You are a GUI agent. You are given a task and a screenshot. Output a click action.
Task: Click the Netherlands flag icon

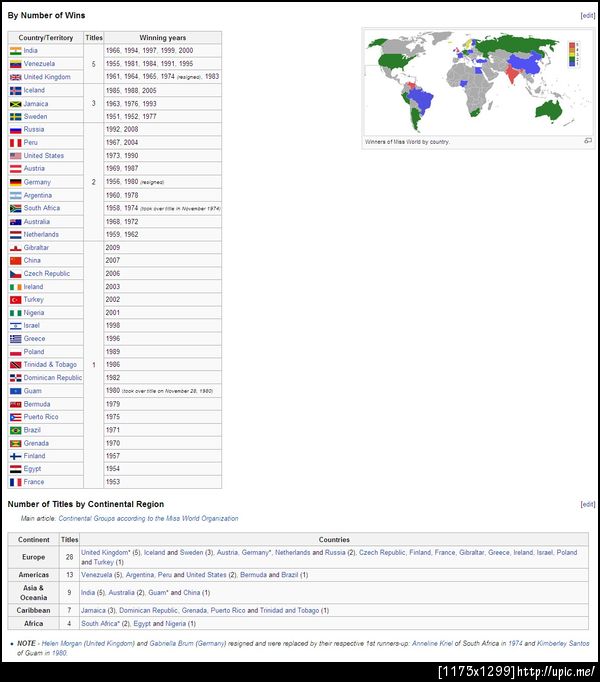pyautogui.click(x=16, y=234)
